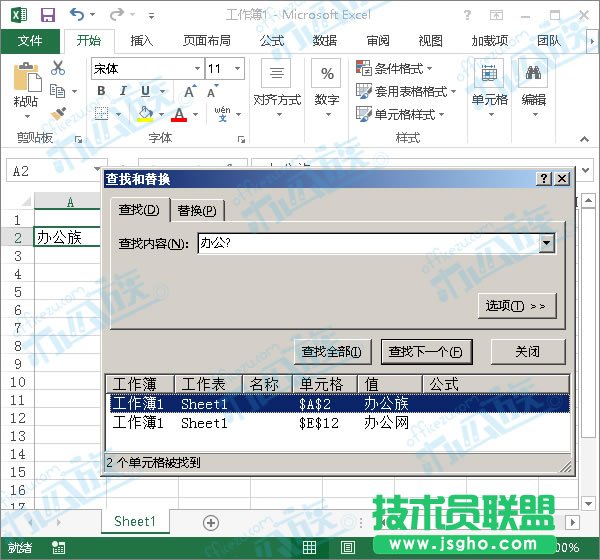The width and height of the screenshot is (600, 560).
Task: Click the Increase Font Size icon
Action: 190,91
